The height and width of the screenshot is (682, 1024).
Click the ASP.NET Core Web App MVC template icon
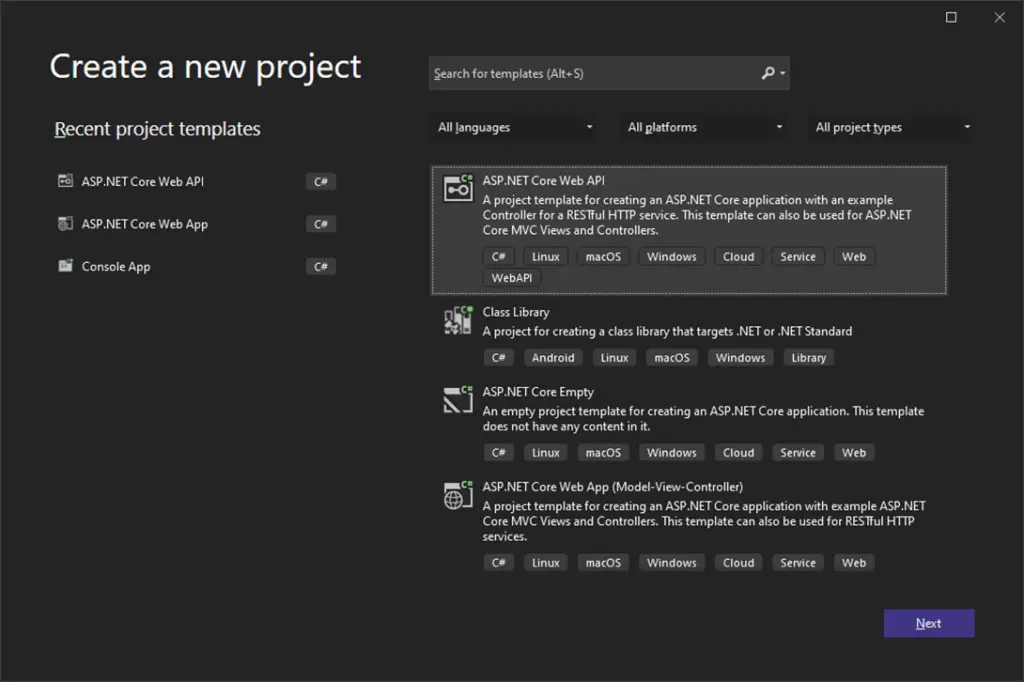coord(458,495)
